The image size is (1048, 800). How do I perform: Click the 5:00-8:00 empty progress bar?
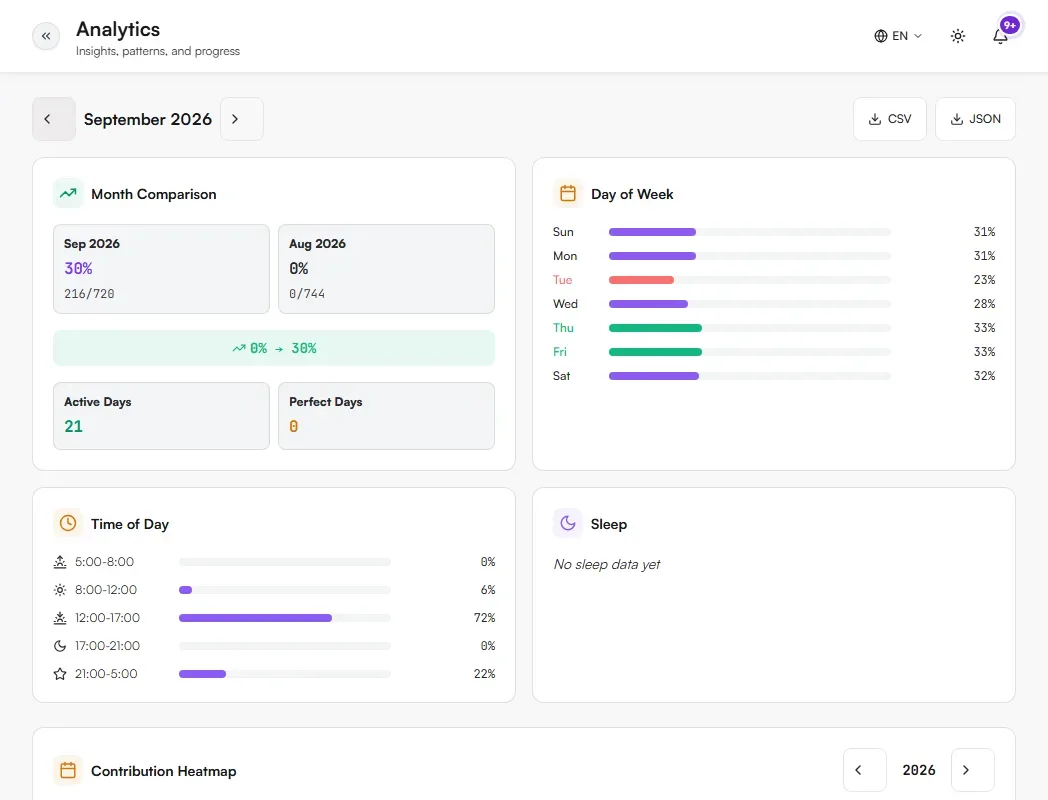285,562
